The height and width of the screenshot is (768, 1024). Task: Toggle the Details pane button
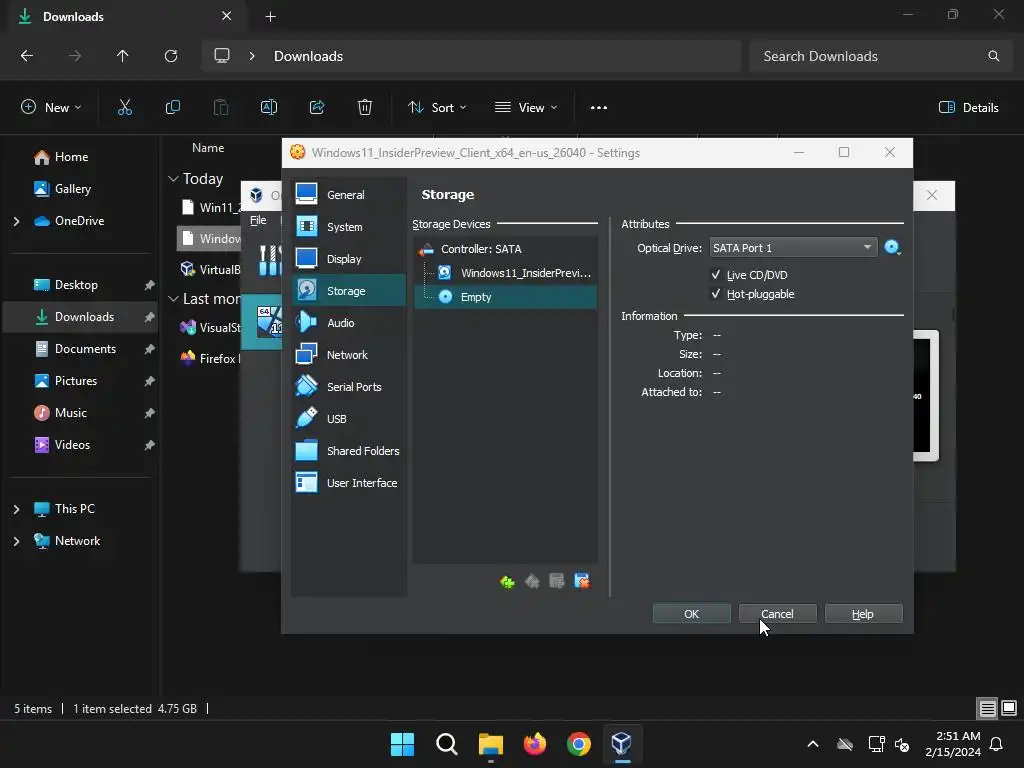click(x=968, y=107)
